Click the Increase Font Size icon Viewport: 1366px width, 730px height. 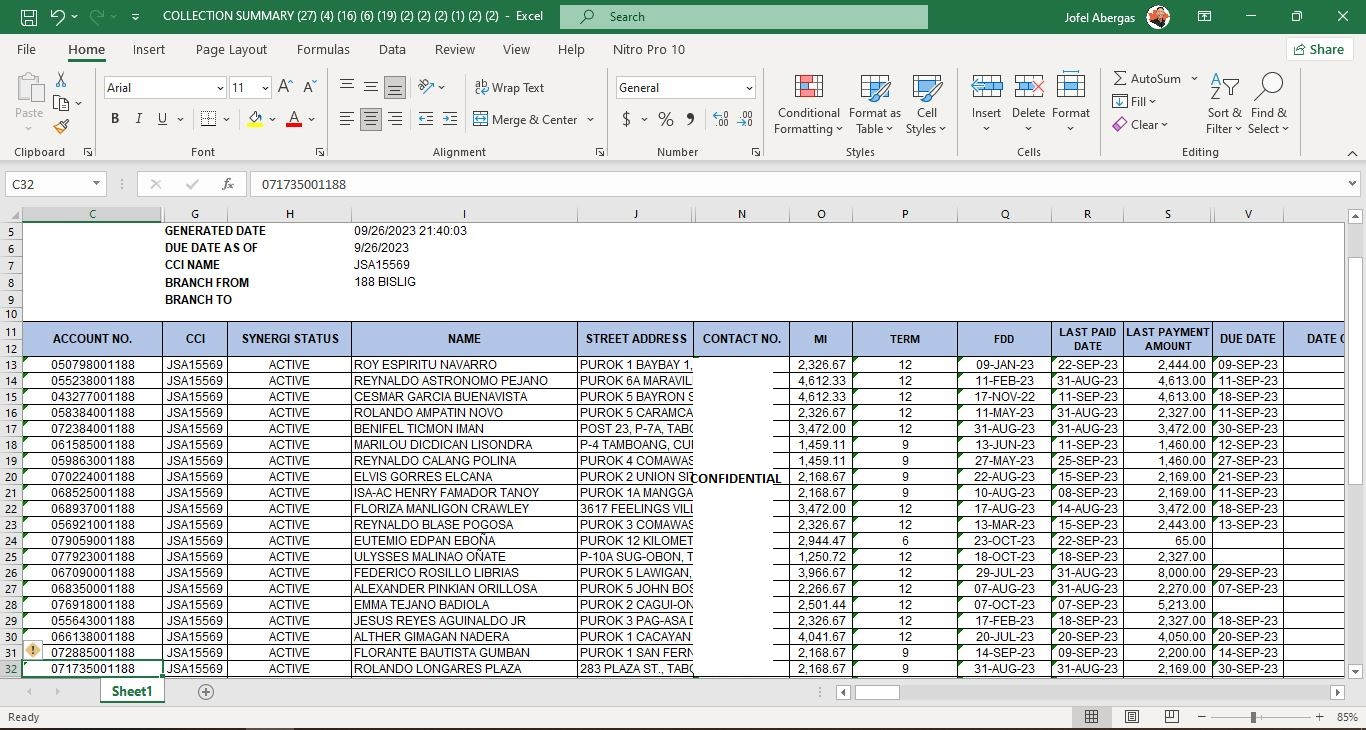(x=285, y=88)
